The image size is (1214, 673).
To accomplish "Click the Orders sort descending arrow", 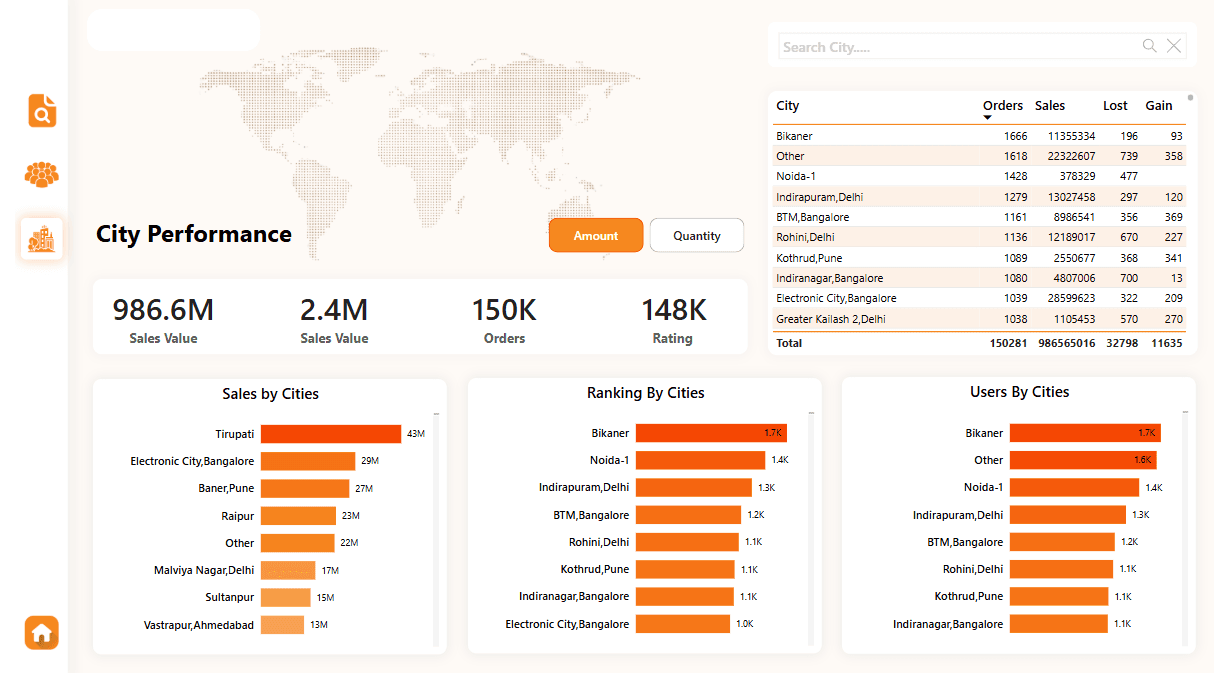I will click(x=987, y=118).
